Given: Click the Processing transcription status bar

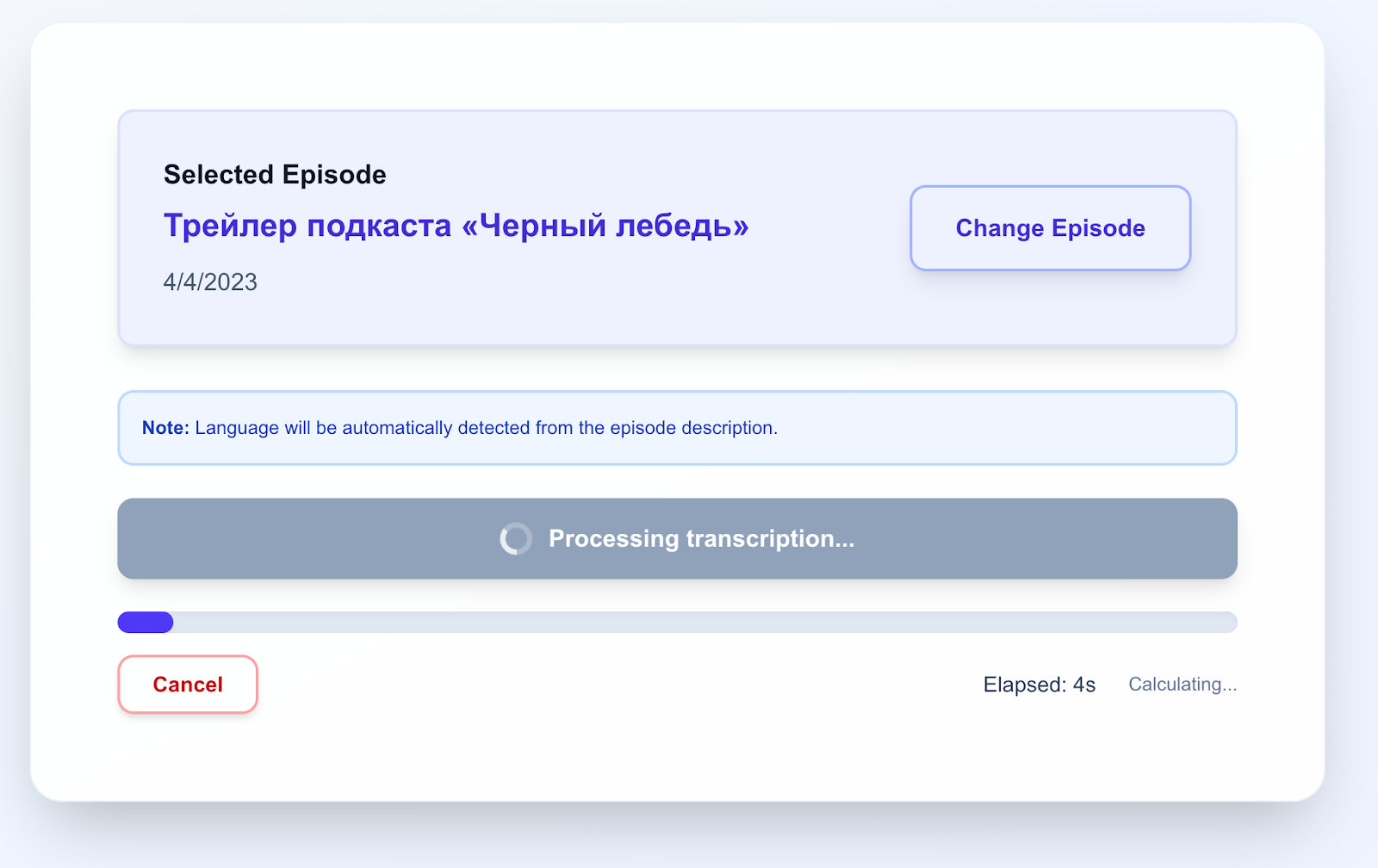Looking at the screenshot, I should pos(677,538).
